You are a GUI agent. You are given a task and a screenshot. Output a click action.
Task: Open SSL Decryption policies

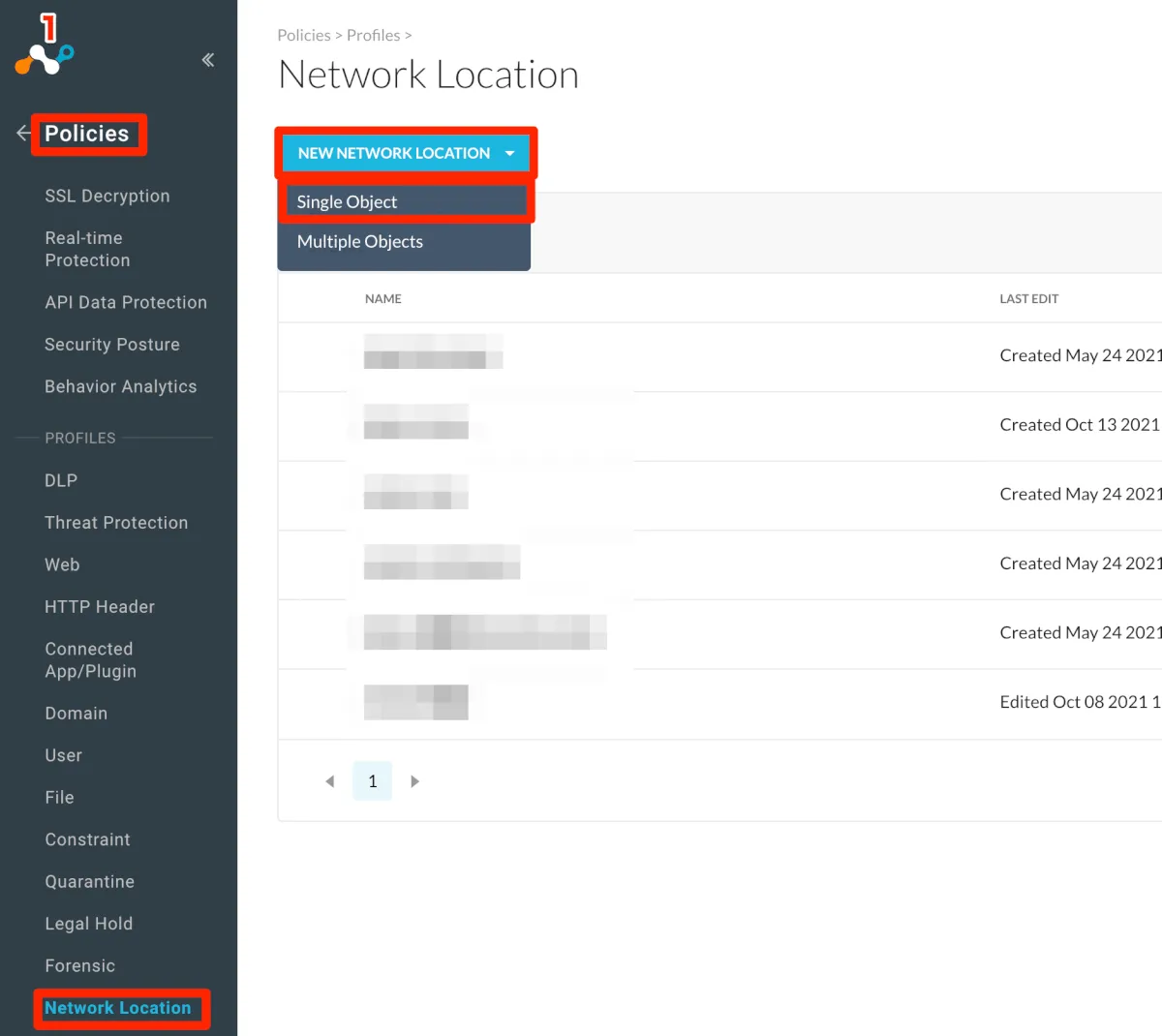[107, 196]
